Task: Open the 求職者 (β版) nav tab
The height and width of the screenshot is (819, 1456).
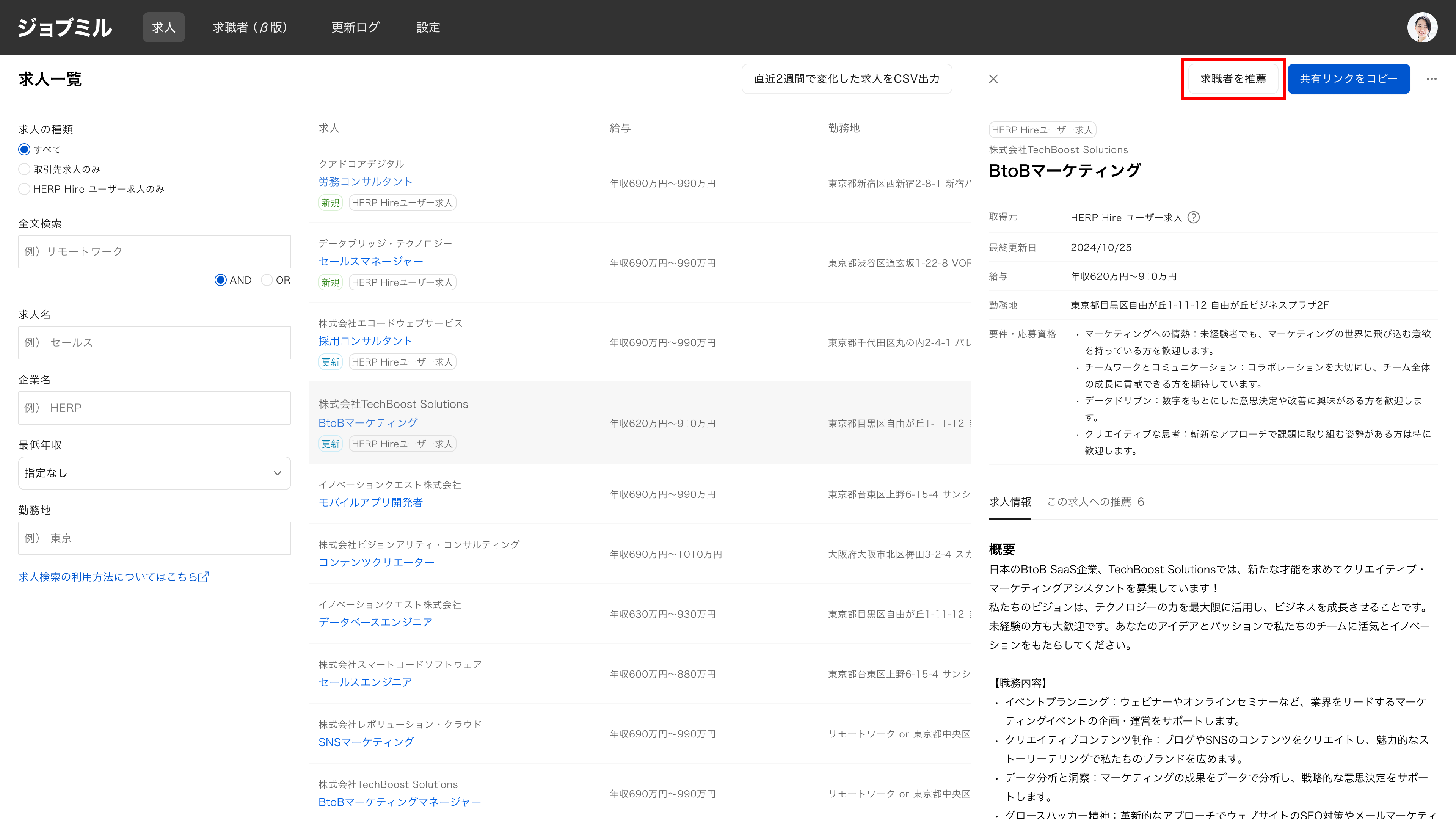Action: click(x=250, y=27)
